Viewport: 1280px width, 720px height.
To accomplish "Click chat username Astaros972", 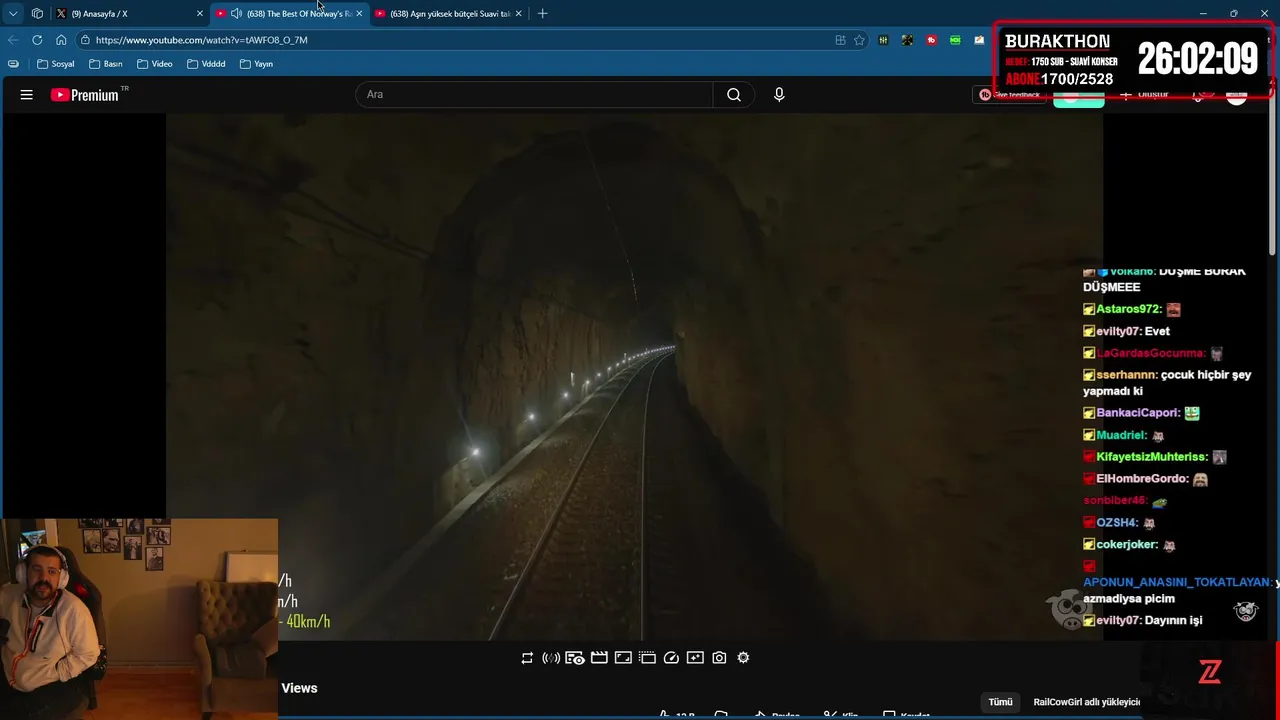I will click(x=1129, y=309).
